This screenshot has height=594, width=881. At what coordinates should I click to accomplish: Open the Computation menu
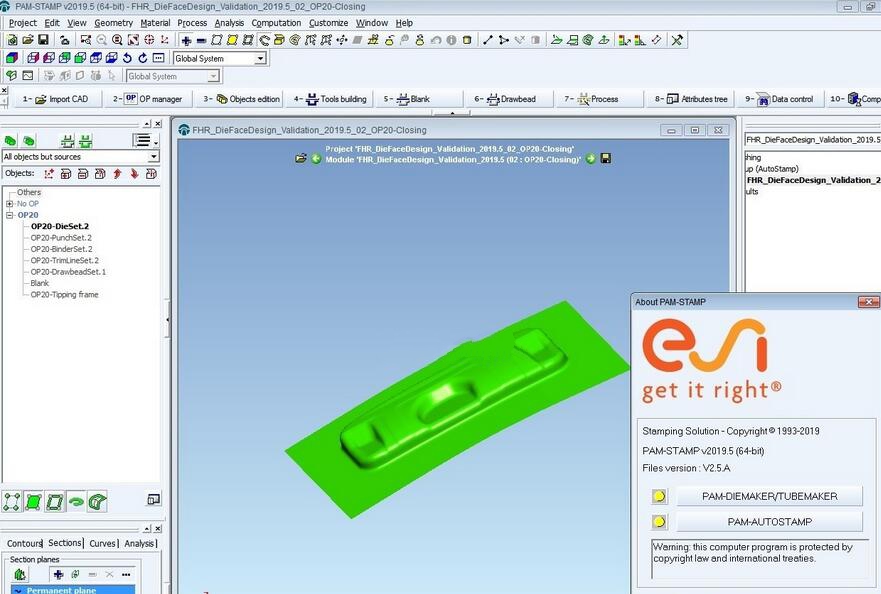point(276,23)
